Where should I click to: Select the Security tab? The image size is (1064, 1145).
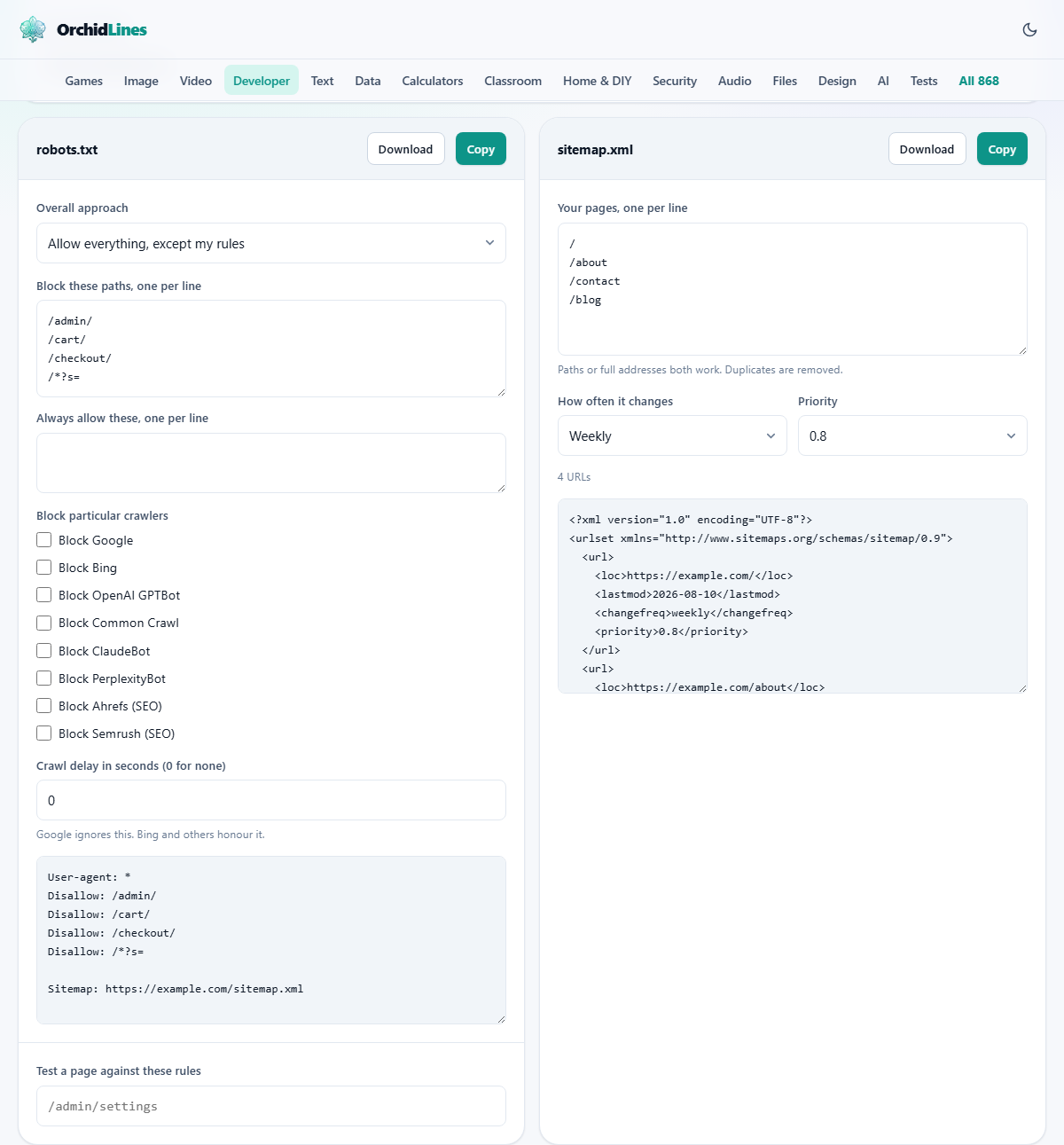675,81
